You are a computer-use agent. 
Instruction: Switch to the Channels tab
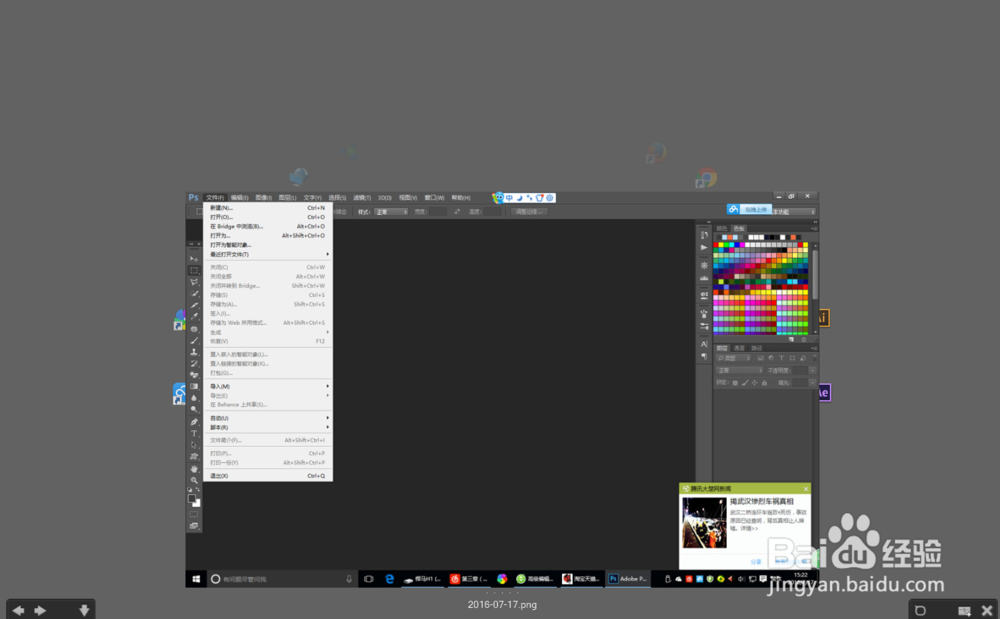click(739, 348)
